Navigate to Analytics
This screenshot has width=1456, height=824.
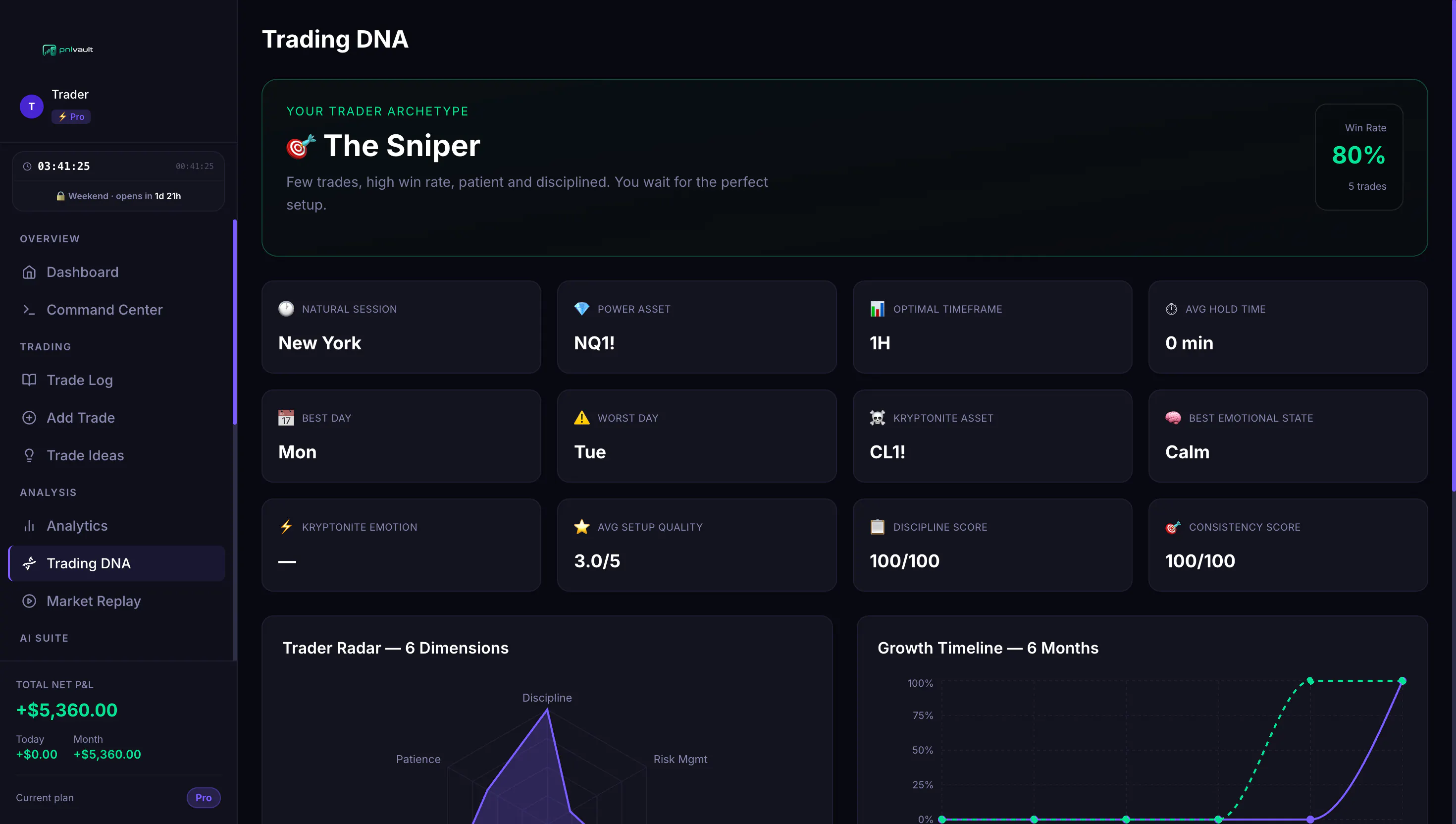[x=117, y=526]
